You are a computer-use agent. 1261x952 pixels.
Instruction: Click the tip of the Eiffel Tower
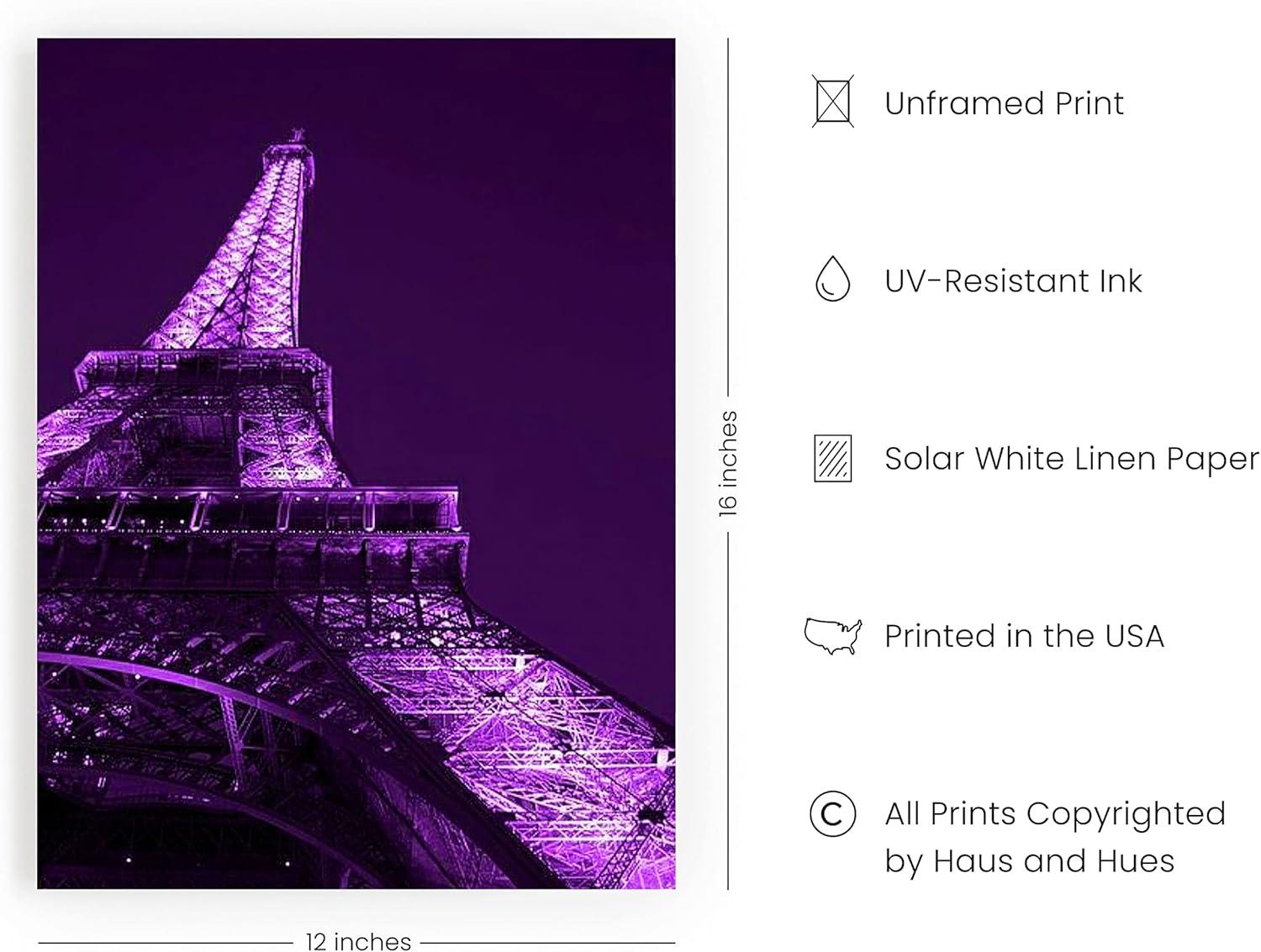(x=297, y=136)
